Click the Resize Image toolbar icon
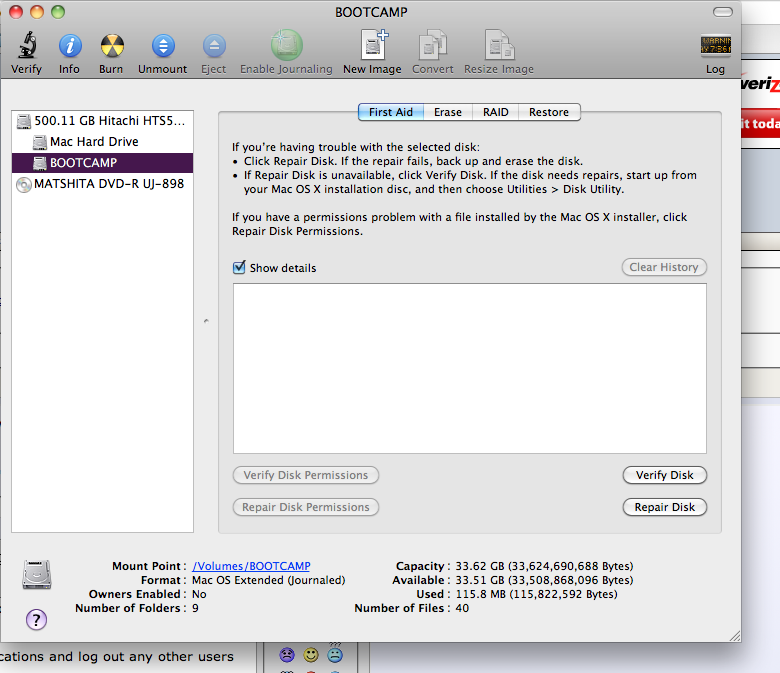This screenshot has height=673, width=780. click(499, 45)
